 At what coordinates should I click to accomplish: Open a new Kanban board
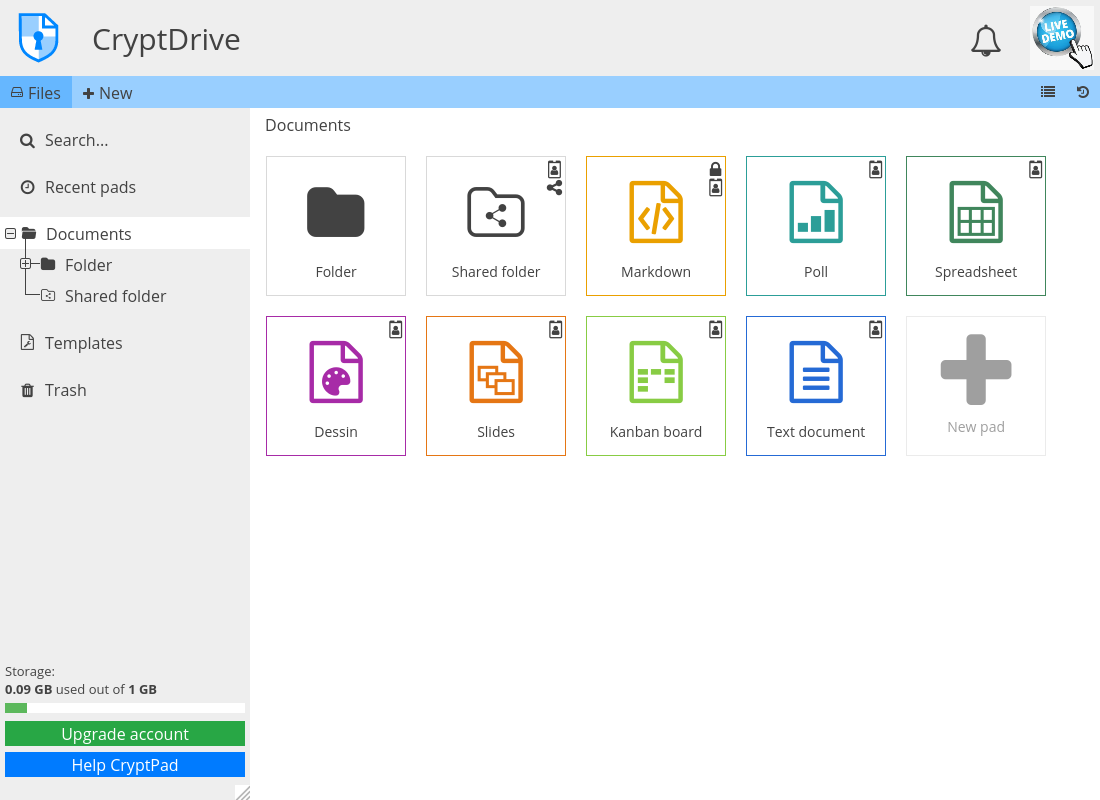(x=656, y=385)
